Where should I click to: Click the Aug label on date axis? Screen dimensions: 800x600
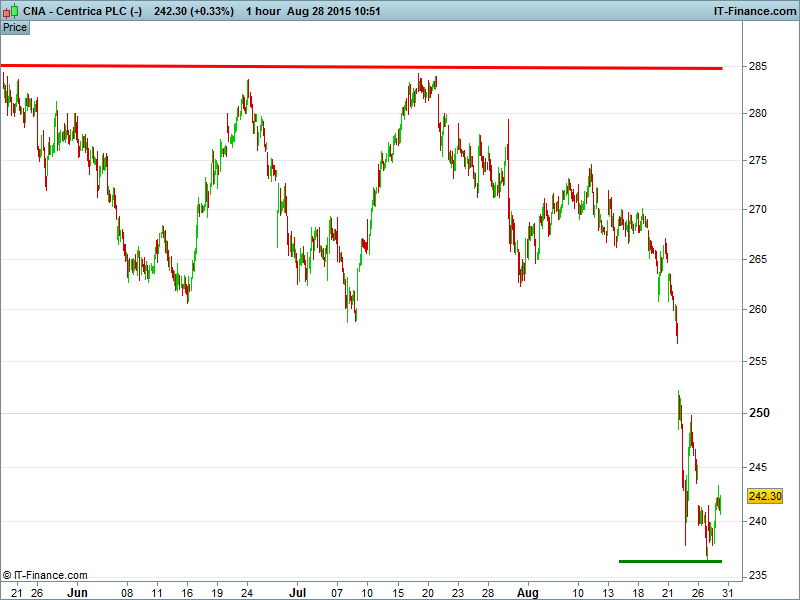pos(527,591)
